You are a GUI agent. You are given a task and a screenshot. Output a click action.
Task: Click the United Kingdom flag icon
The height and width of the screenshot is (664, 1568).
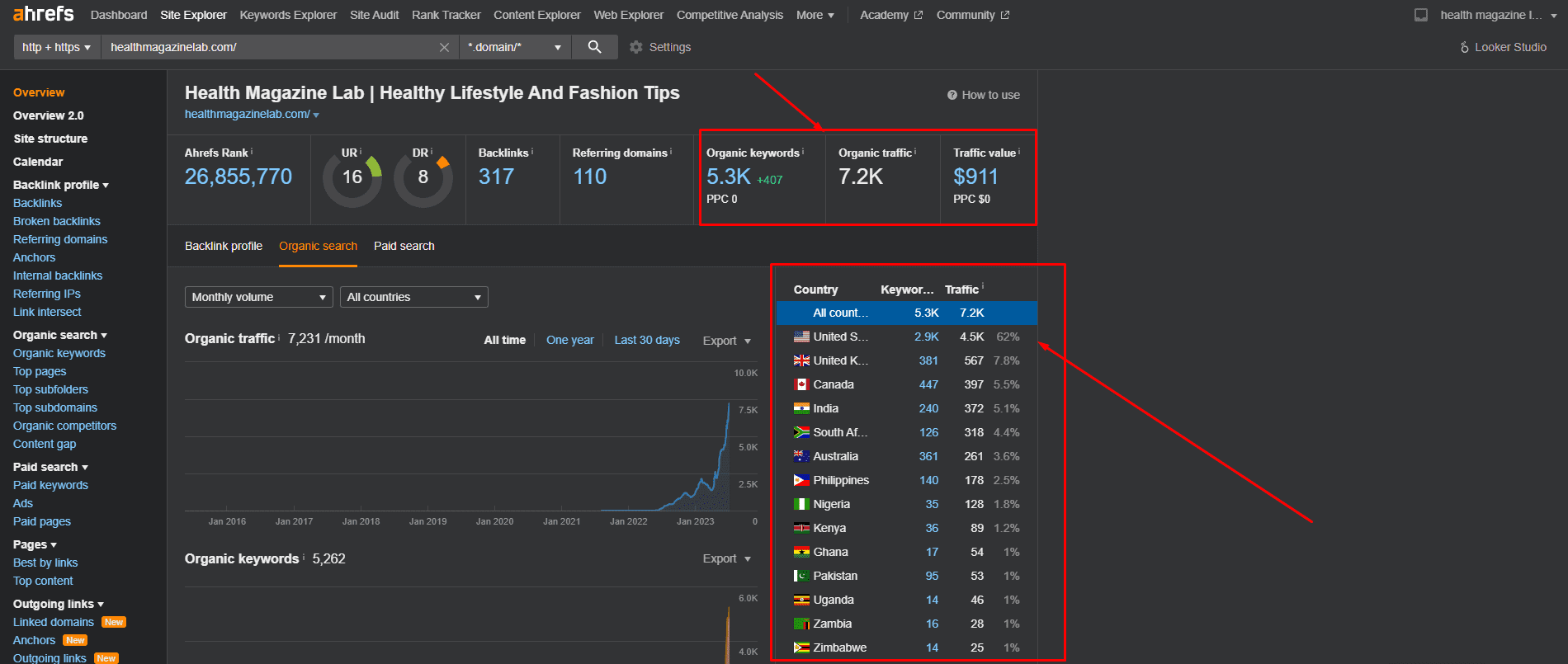[x=801, y=360]
